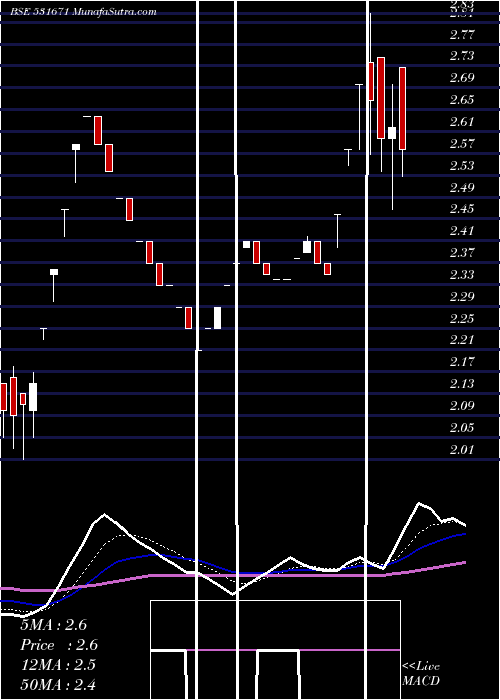Screen dimensions: 500x700
Task: Click the 12MA : 2.5 legend text
Action: [x=58, y=665]
